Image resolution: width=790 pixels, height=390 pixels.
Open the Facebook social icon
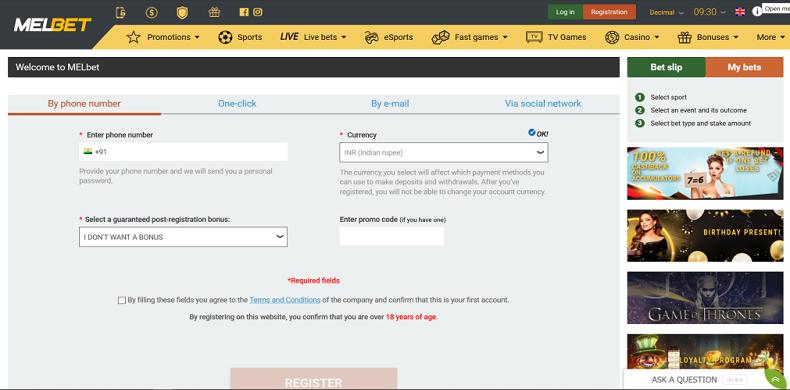click(x=244, y=12)
